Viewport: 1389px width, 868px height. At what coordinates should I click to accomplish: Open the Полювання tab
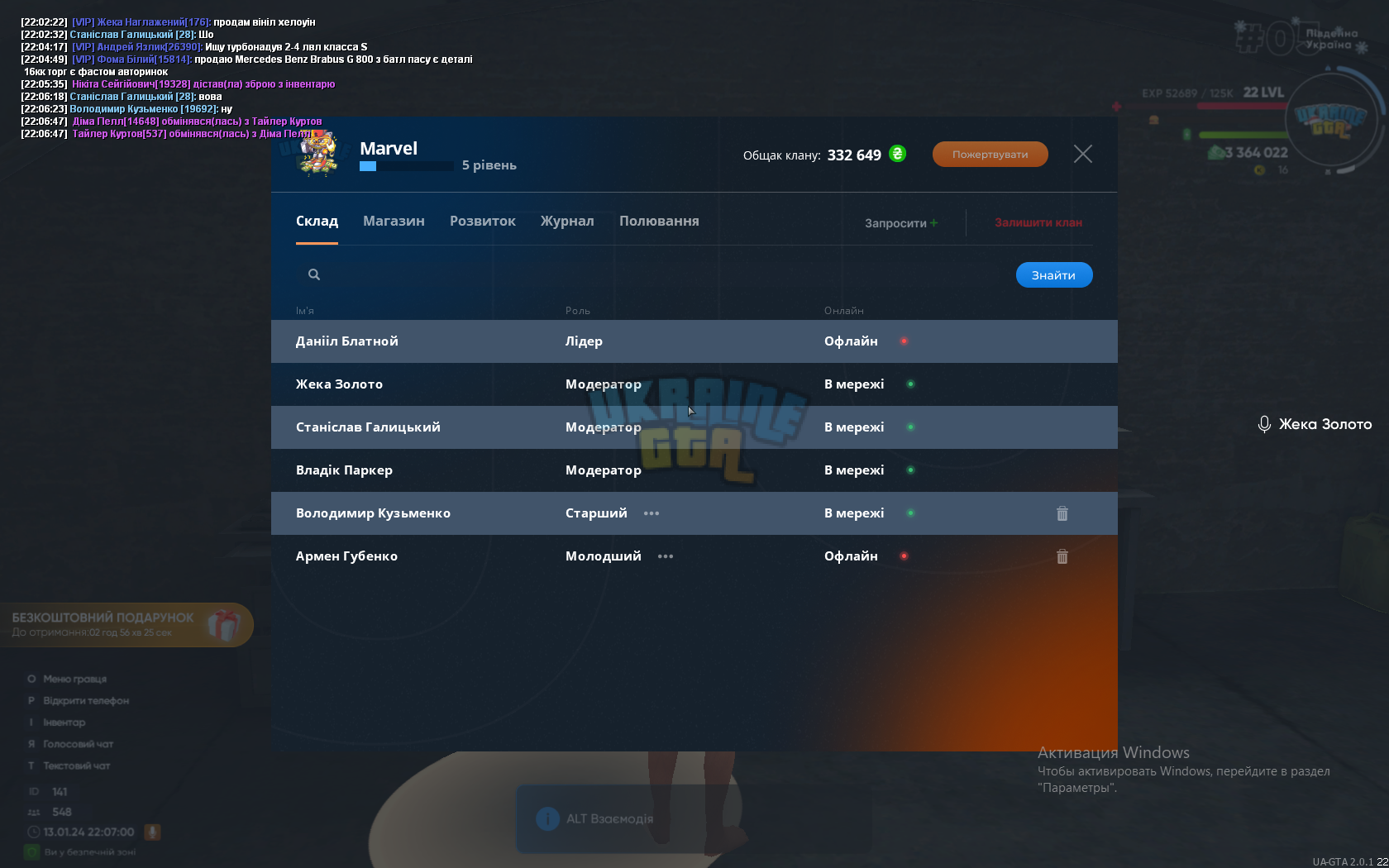click(659, 222)
